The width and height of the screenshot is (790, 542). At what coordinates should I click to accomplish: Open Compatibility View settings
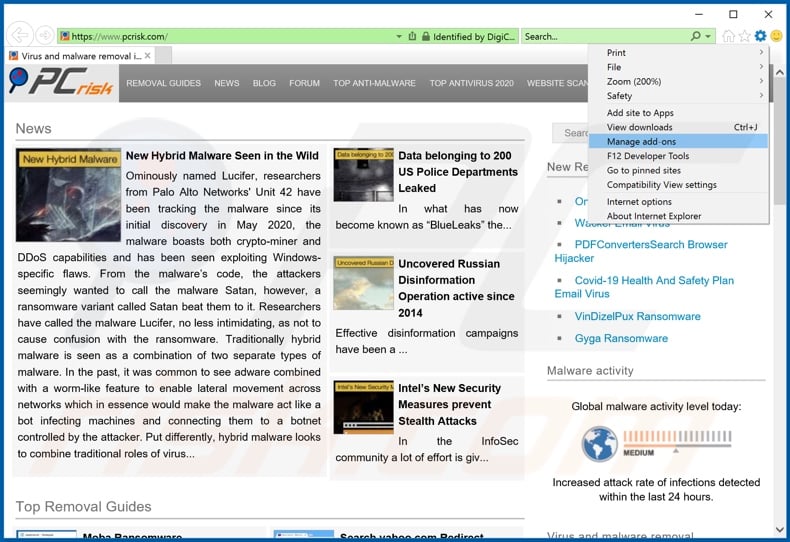[678, 184]
